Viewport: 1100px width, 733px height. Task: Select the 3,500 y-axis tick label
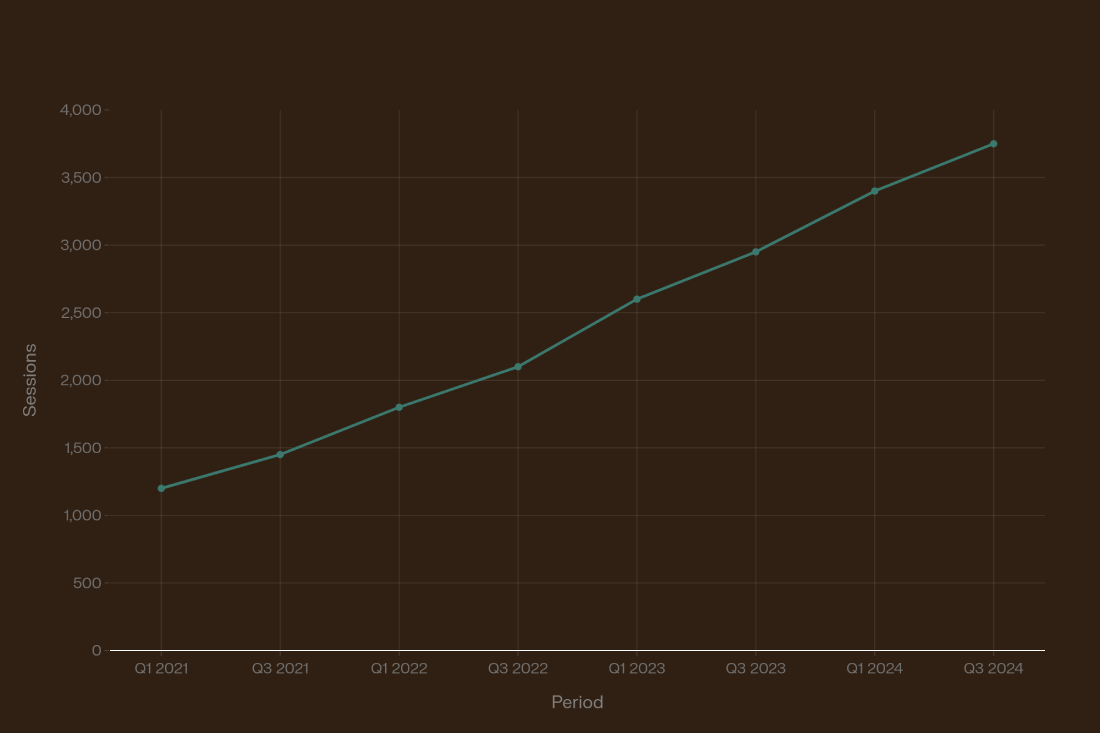81,178
